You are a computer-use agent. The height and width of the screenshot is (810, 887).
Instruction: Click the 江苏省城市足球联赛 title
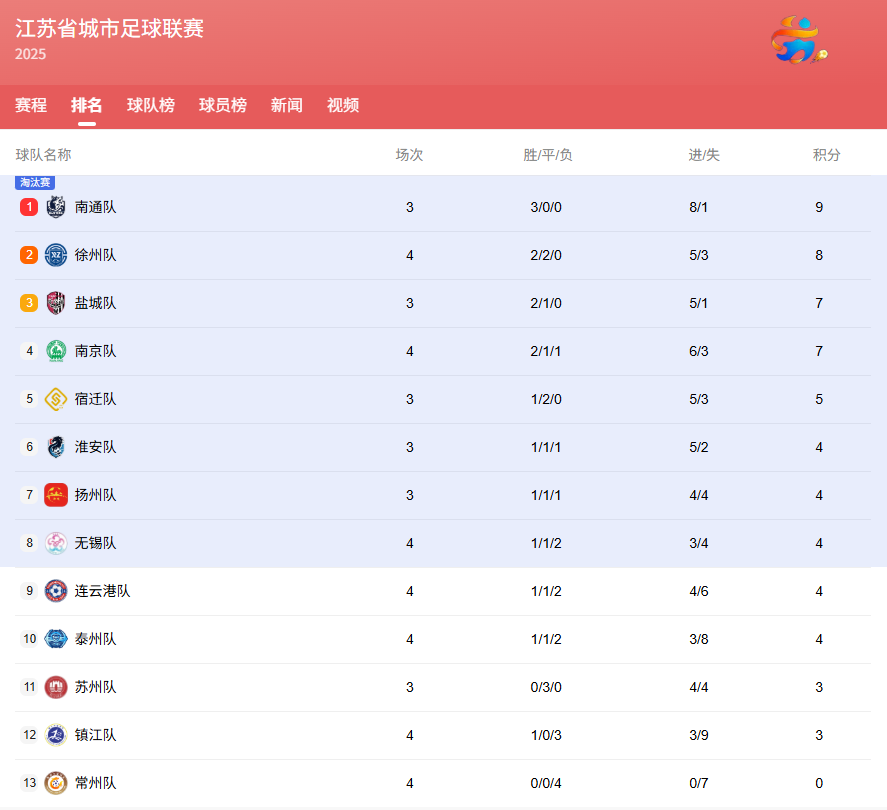coord(109,28)
